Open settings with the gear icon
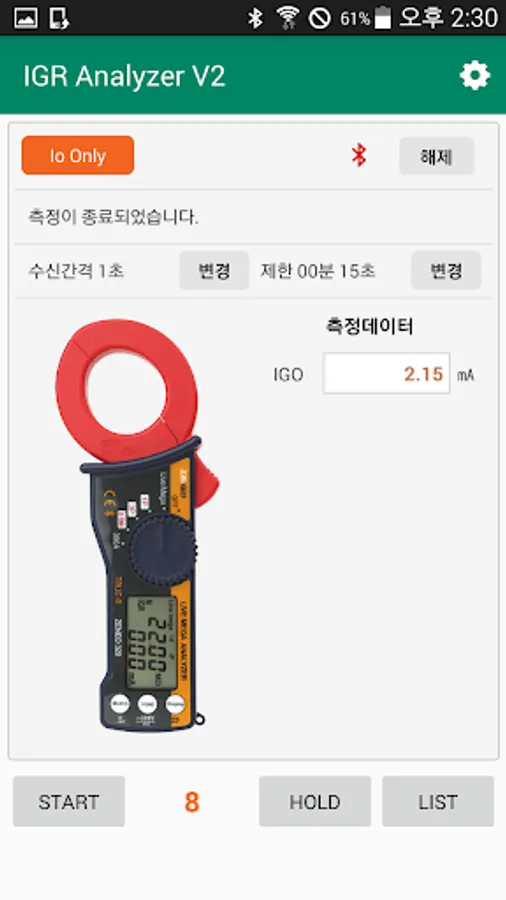This screenshot has width=506, height=900. [x=475, y=76]
